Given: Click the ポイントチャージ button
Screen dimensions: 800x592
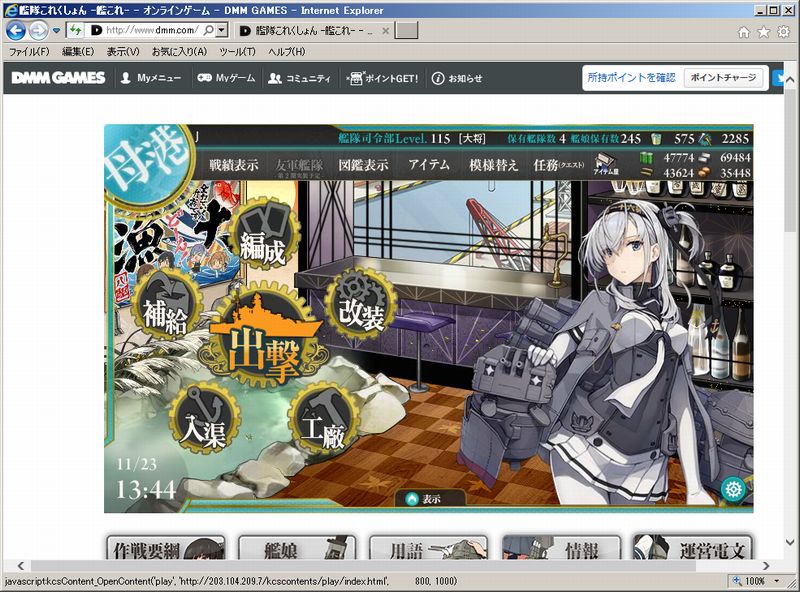Looking at the screenshot, I should pyautogui.click(x=723, y=78).
